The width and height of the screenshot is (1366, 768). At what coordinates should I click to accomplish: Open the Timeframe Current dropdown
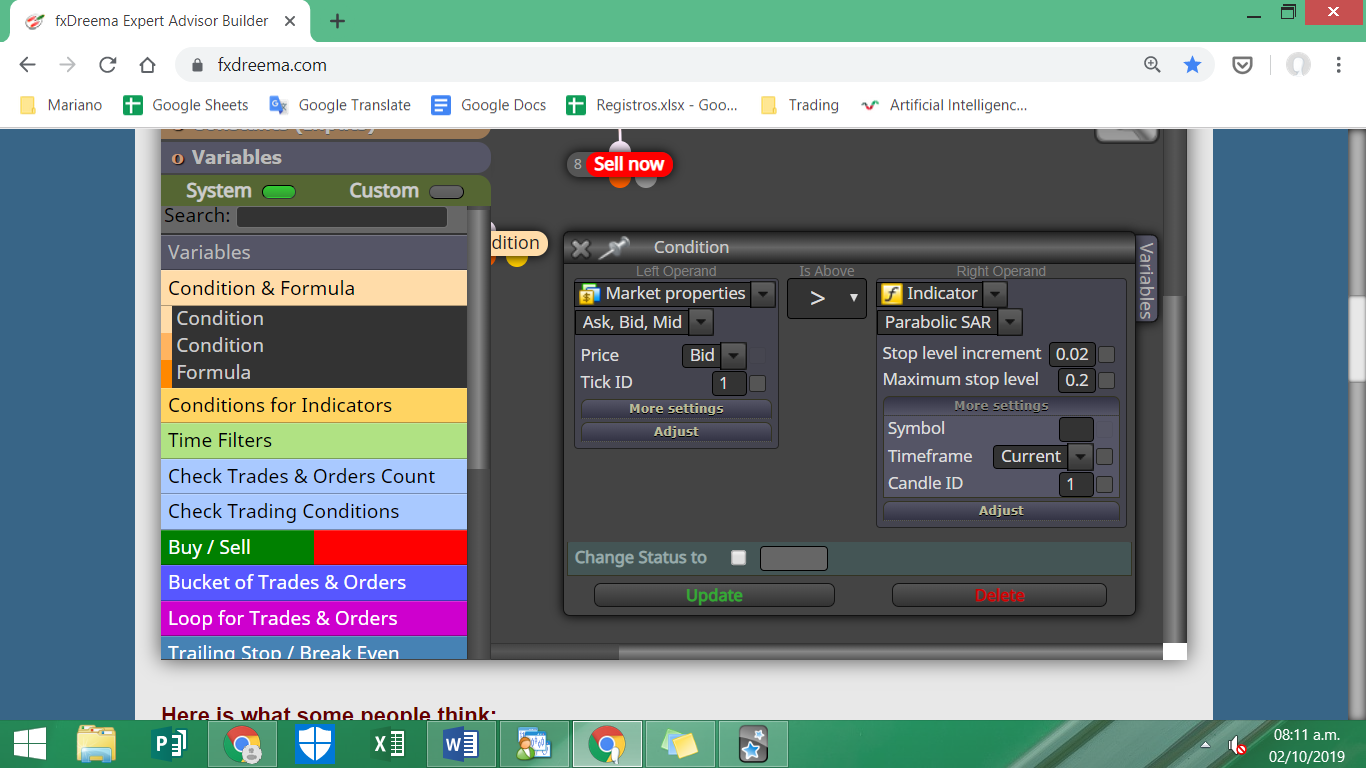[x=1080, y=457]
